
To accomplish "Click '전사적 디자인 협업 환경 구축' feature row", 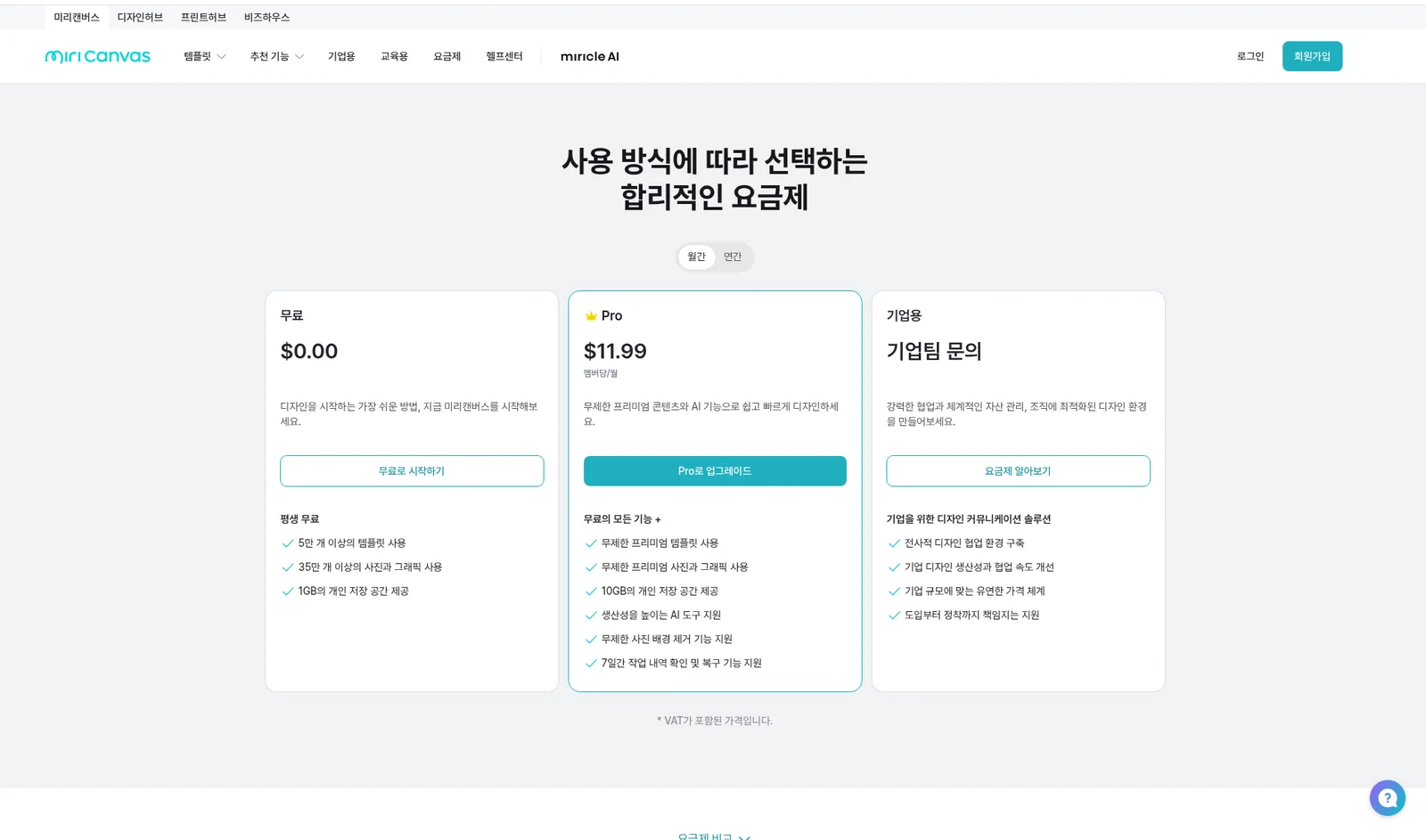I will (x=955, y=543).
